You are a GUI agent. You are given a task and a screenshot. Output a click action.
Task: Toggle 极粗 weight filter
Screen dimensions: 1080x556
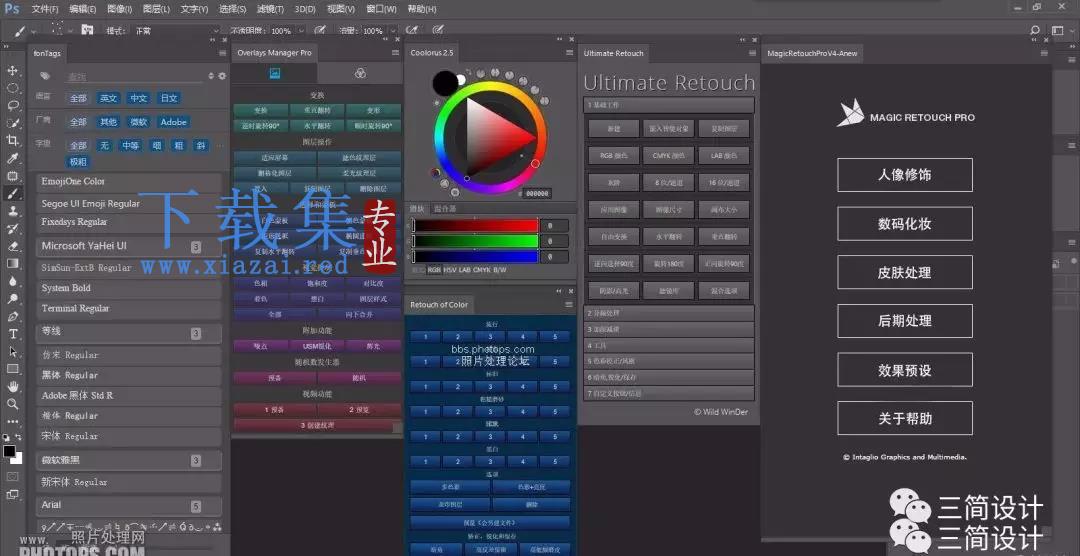pos(78,162)
